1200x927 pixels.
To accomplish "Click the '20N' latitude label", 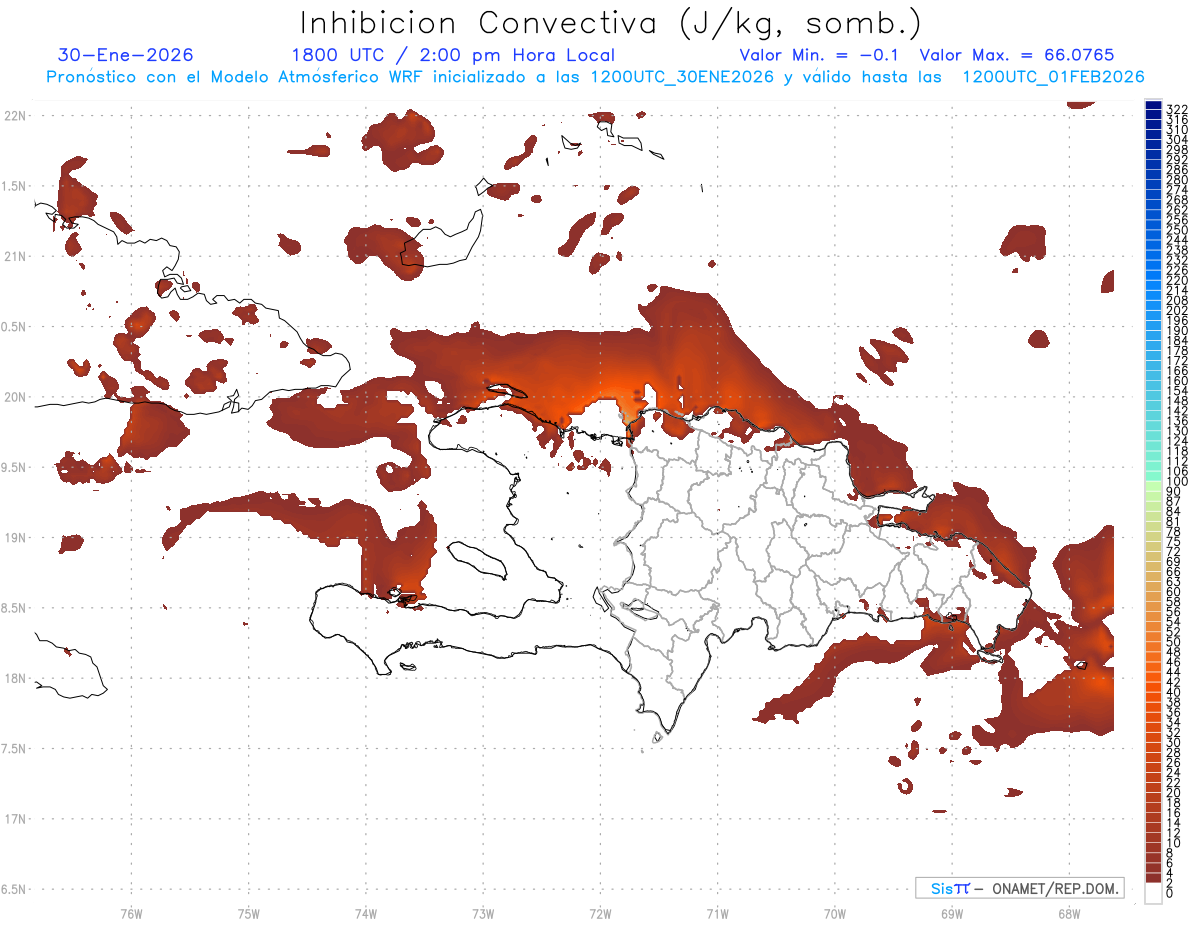I will pos(15,397).
